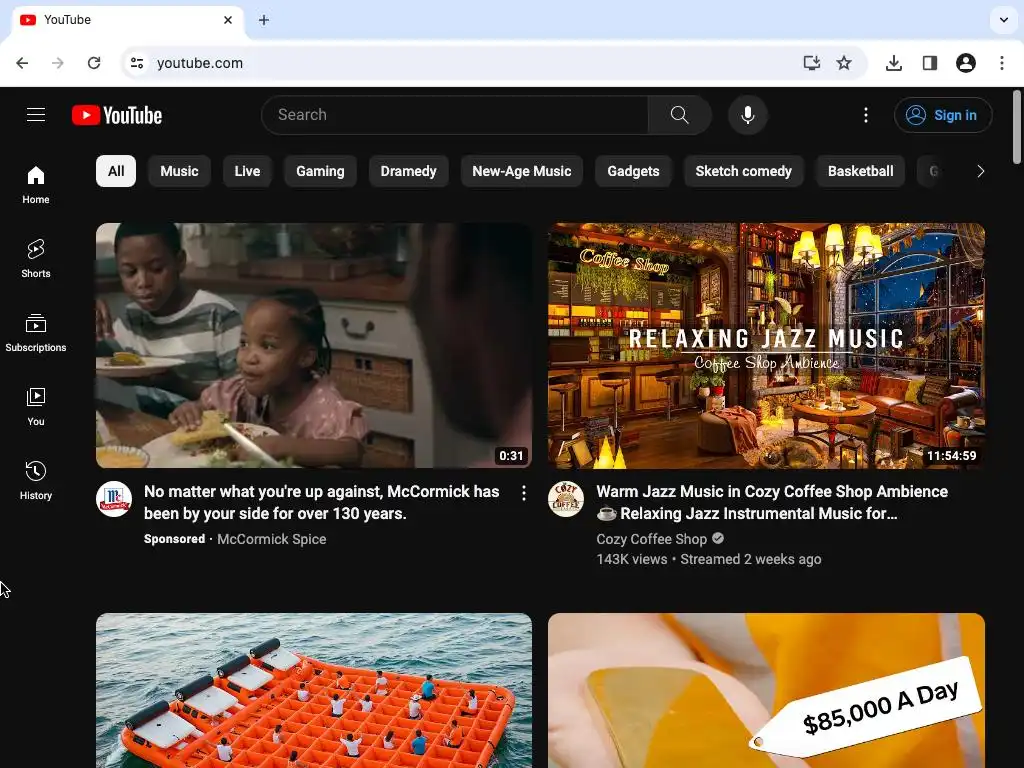Open McCormick Spice sponsor link
Image resolution: width=1024 pixels, height=768 pixels.
click(x=272, y=539)
